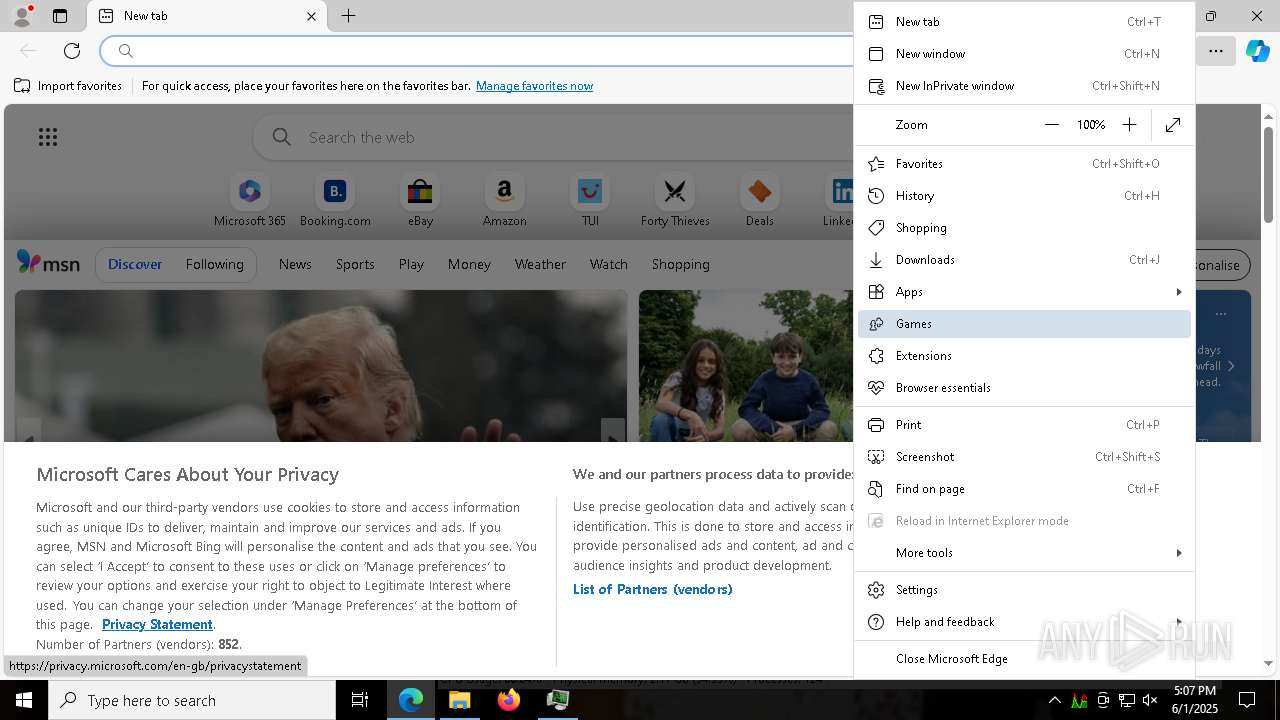Open the Shopping section in MSN
The height and width of the screenshot is (720, 1280).
click(x=680, y=264)
